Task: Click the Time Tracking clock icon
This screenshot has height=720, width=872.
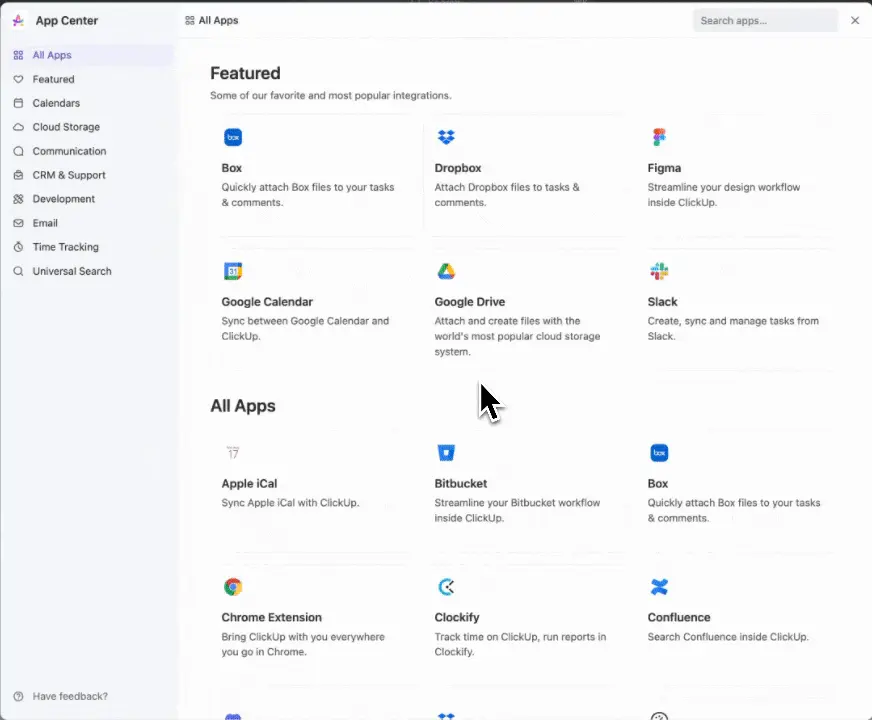Action: pyautogui.click(x=18, y=247)
